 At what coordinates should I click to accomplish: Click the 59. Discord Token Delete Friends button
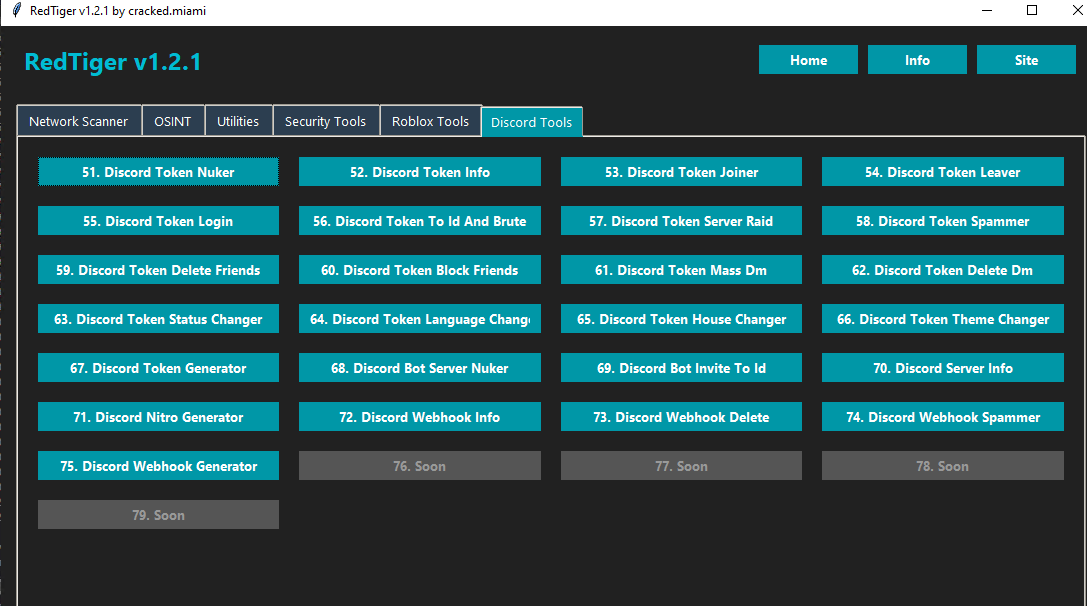coord(158,270)
